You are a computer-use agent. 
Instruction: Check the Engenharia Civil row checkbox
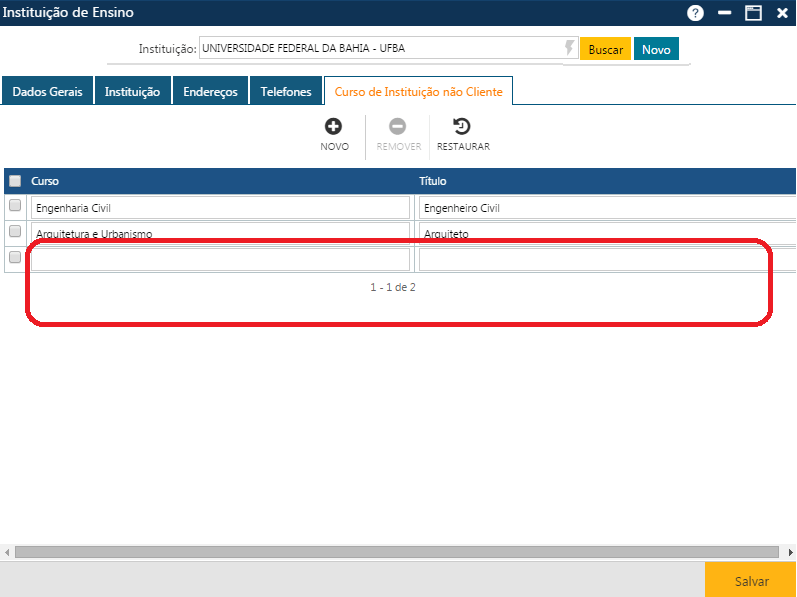(15, 205)
